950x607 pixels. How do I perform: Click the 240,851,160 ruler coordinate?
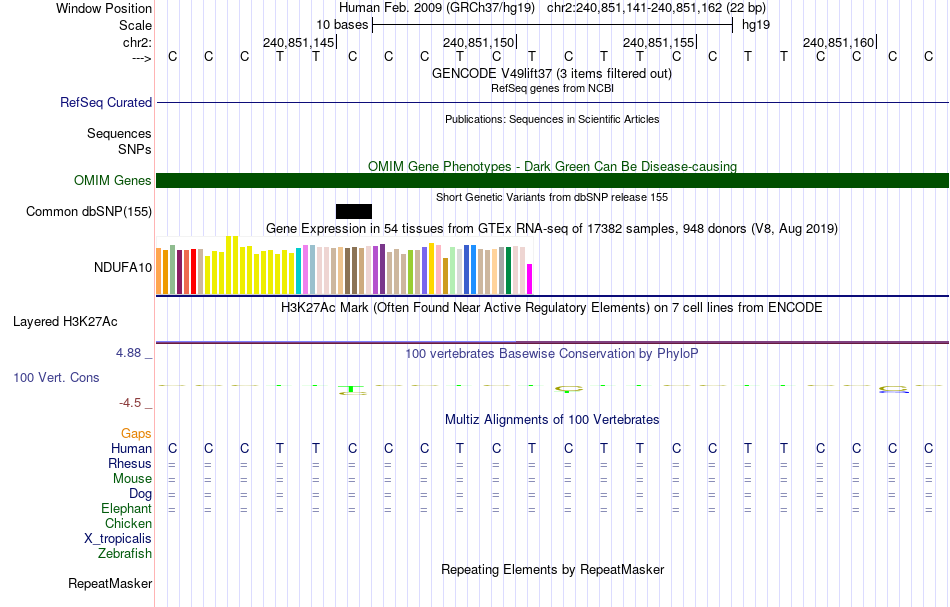pyautogui.click(x=839, y=42)
